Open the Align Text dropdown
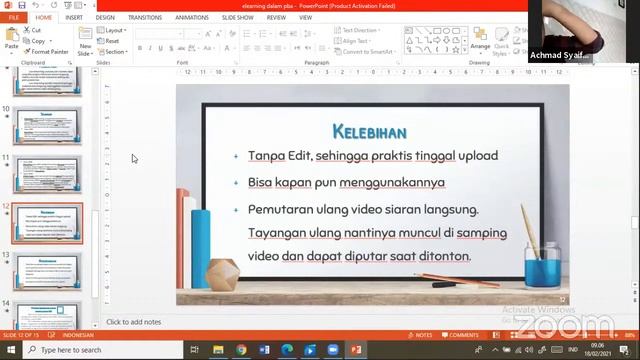Image resolution: width=640 pixels, height=360 pixels. tap(352, 41)
